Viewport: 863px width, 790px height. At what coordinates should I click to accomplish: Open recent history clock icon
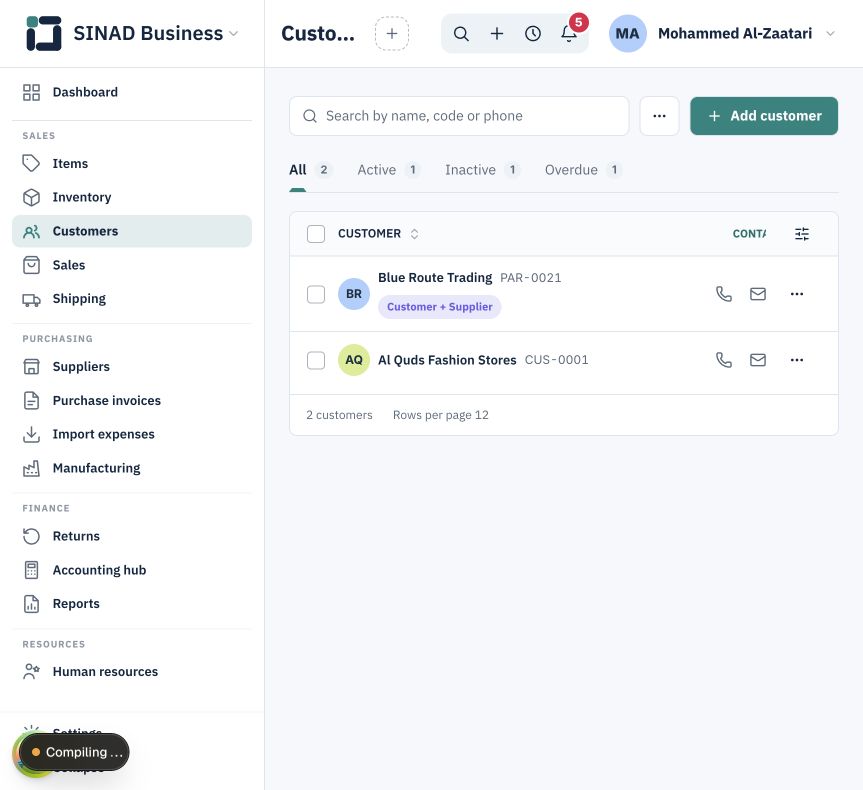point(533,34)
